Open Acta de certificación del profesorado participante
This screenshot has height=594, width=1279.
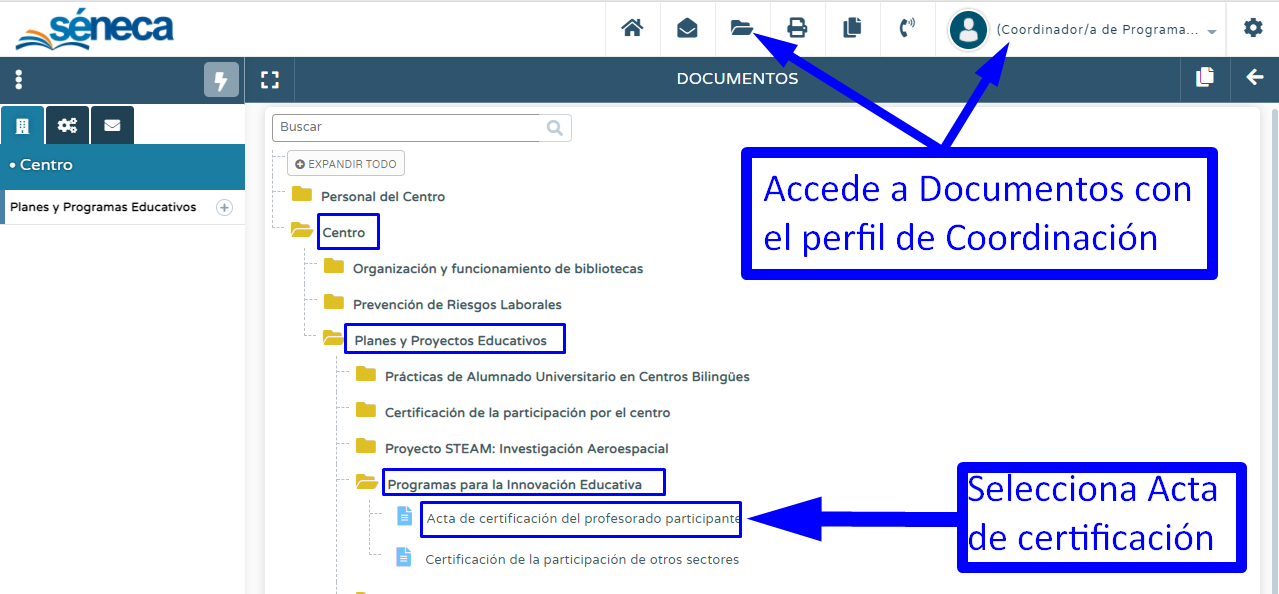pyautogui.click(x=582, y=519)
